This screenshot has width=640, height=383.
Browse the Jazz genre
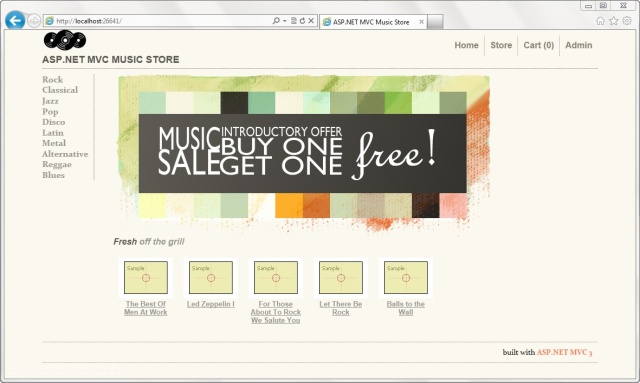[50, 101]
